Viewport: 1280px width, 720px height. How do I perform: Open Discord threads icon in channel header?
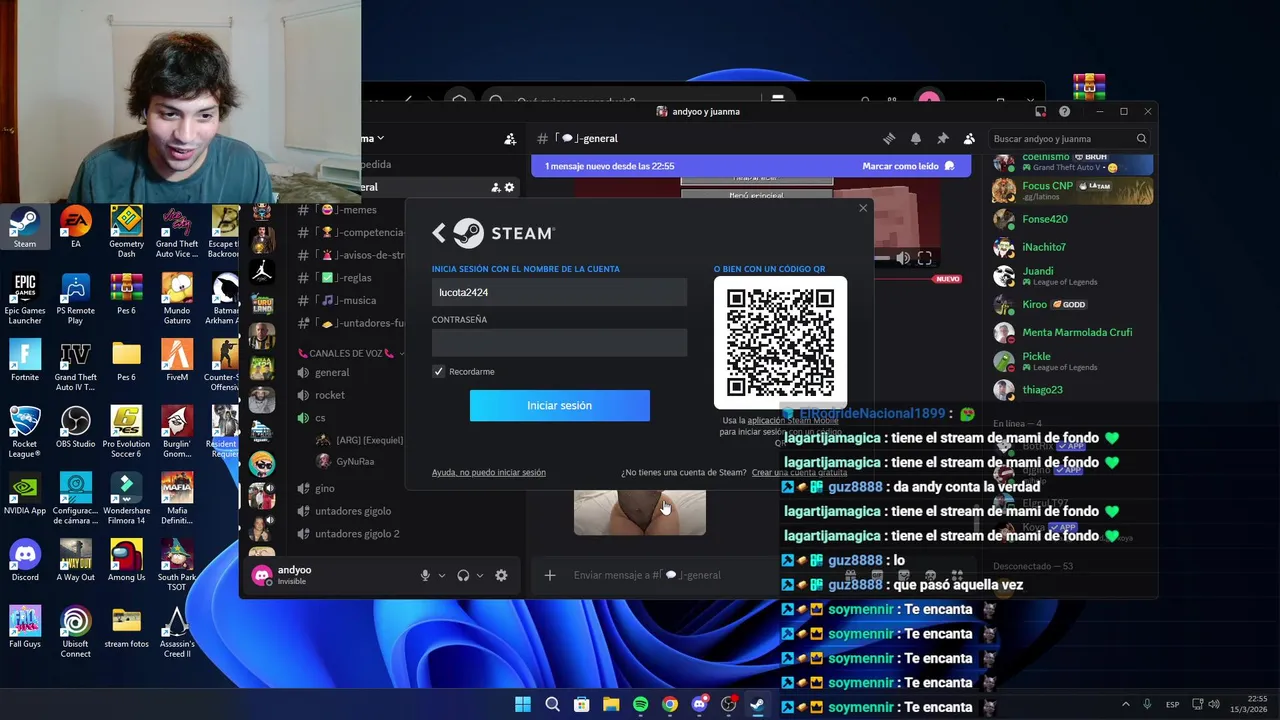[889, 139]
